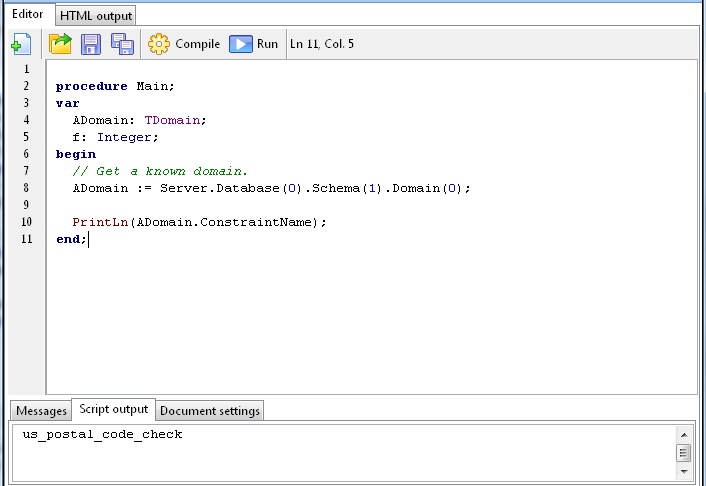The image size is (706, 486).
Task: Click the Save As double-floppy icon
Action: [x=122, y=44]
